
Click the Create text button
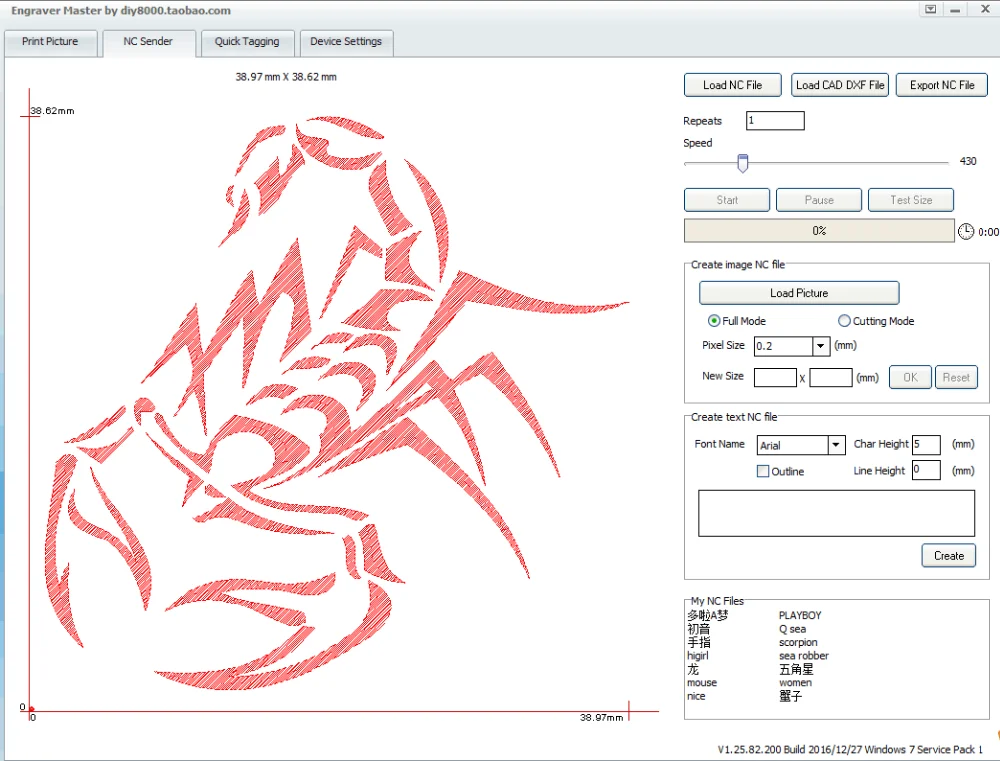(x=948, y=556)
